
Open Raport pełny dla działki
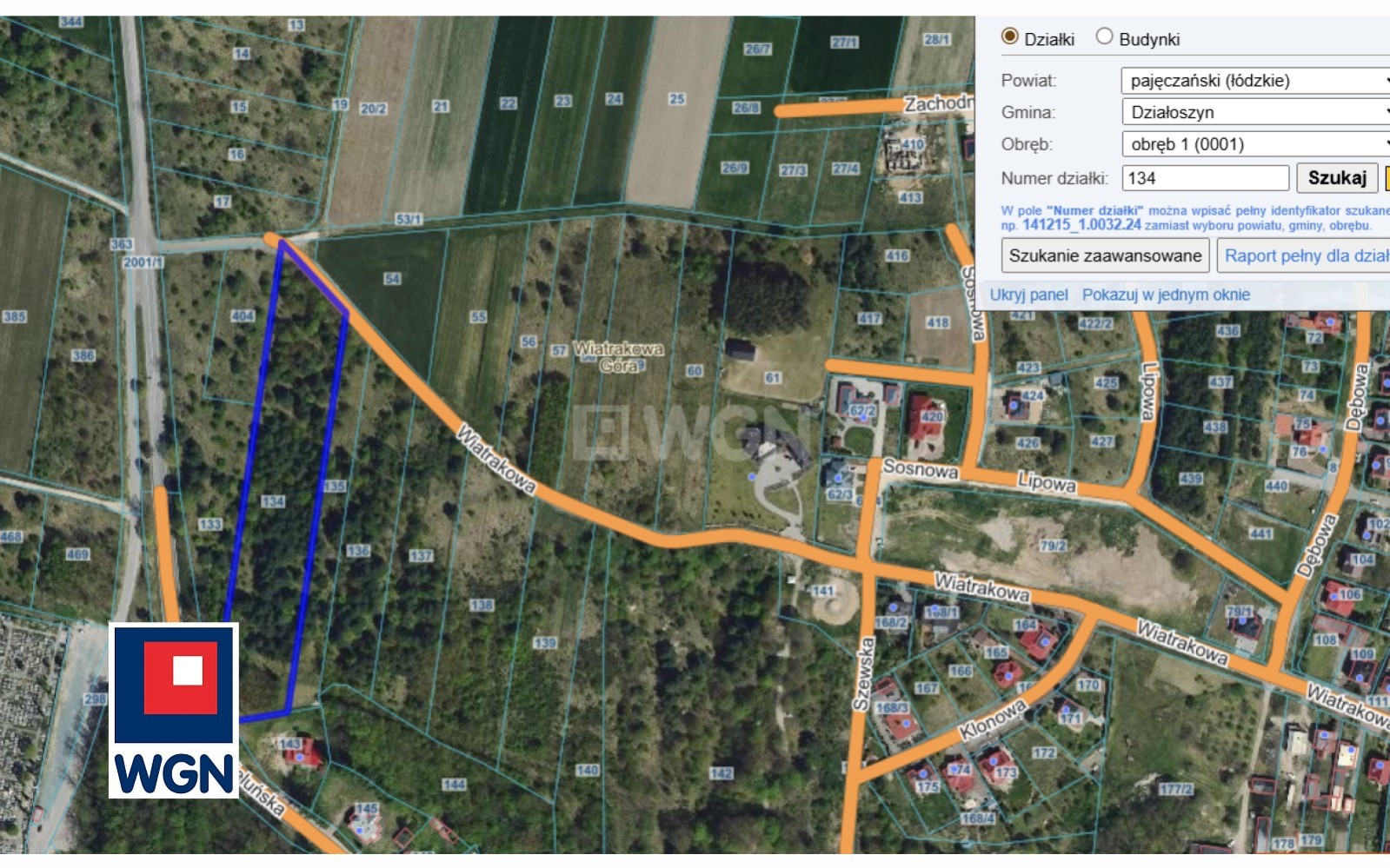click(x=1303, y=255)
